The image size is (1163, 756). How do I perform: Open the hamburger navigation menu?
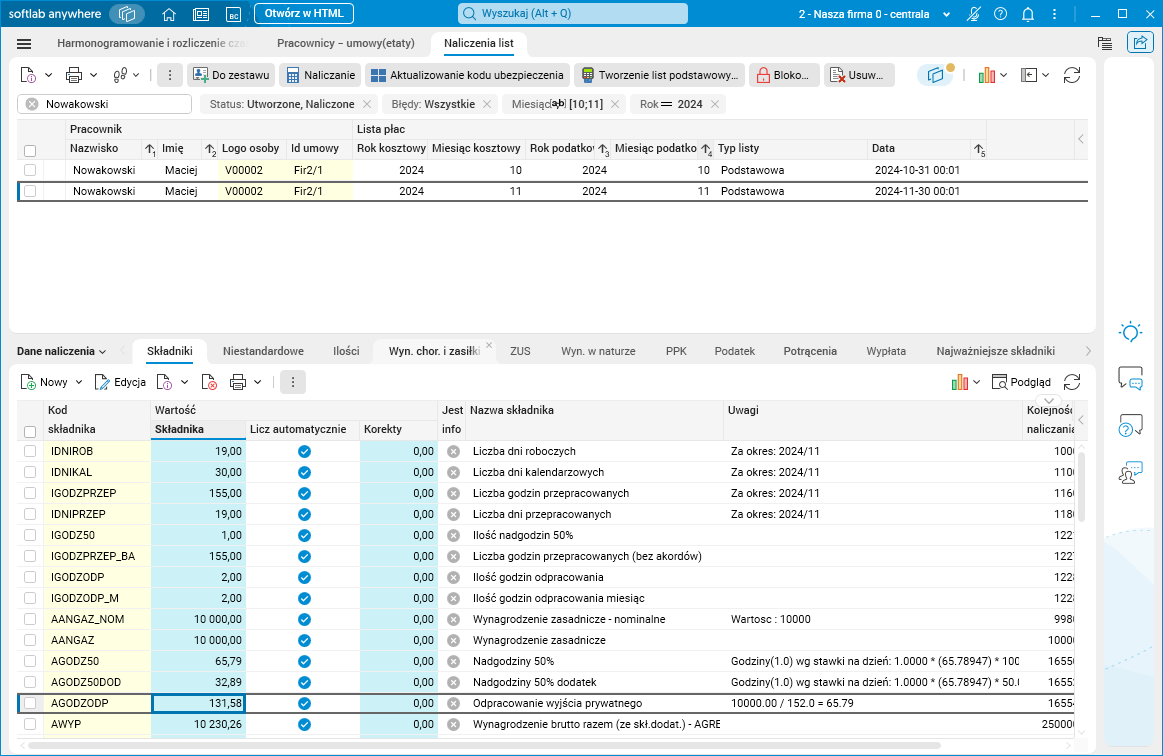coord(25,44)
